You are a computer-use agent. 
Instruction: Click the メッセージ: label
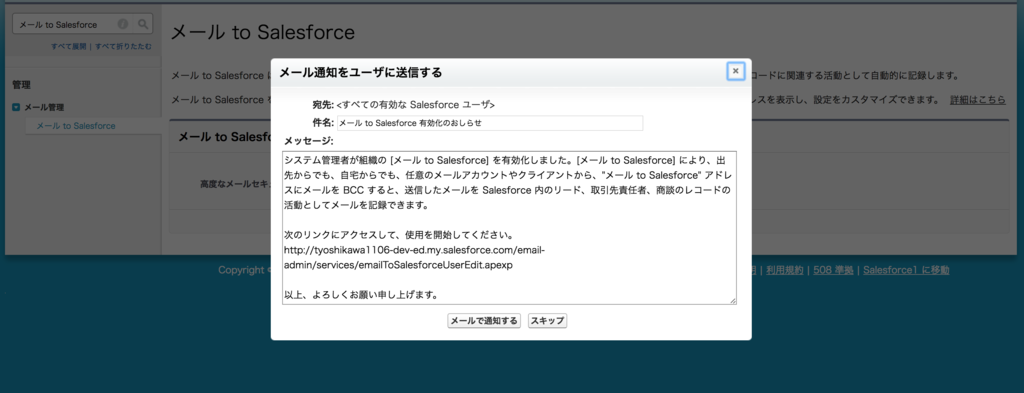[x=309, y=140]
